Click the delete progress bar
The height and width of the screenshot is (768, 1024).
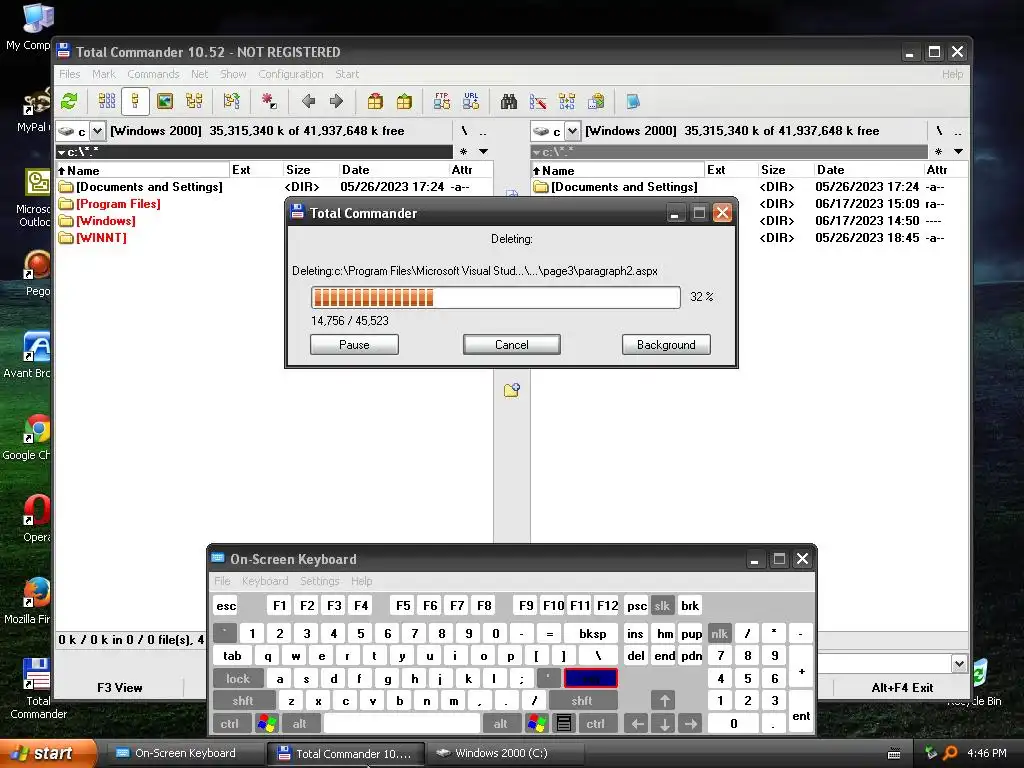click(x=496, y=297)
